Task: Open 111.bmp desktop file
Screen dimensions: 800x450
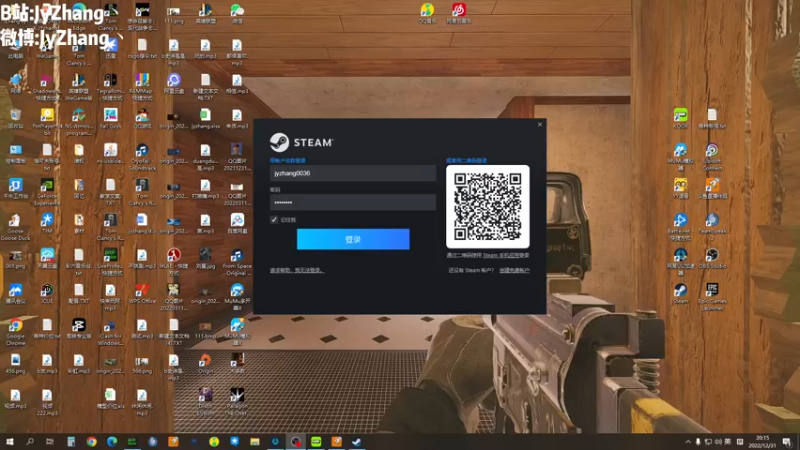Action: (x=205, y=329)
